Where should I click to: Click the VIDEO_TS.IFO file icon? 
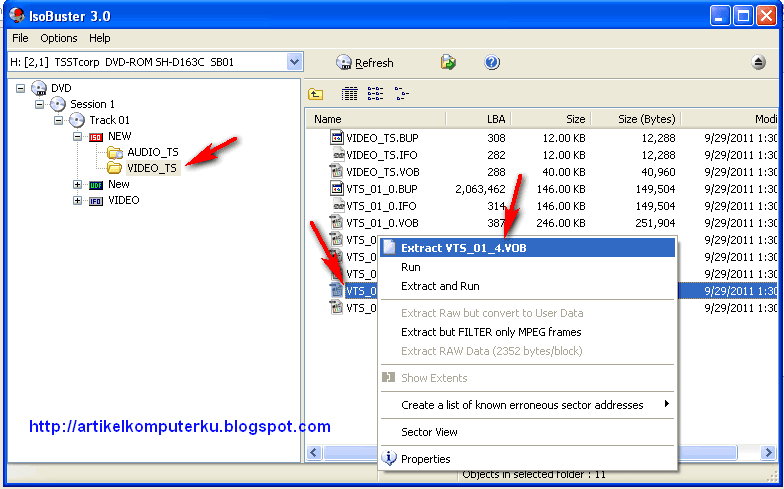338,154
